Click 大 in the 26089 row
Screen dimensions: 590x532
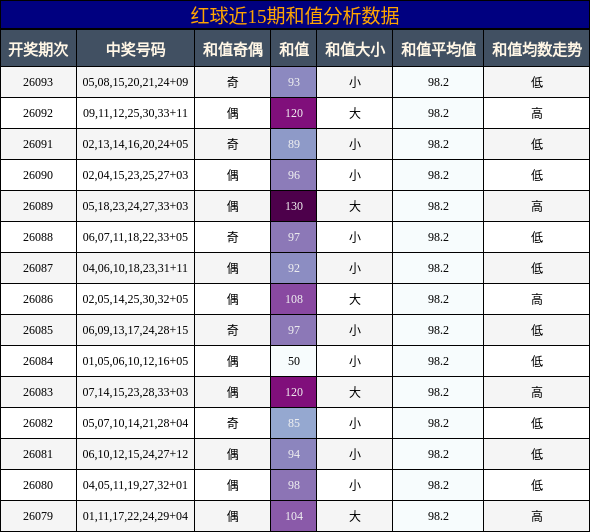[355, 206]
